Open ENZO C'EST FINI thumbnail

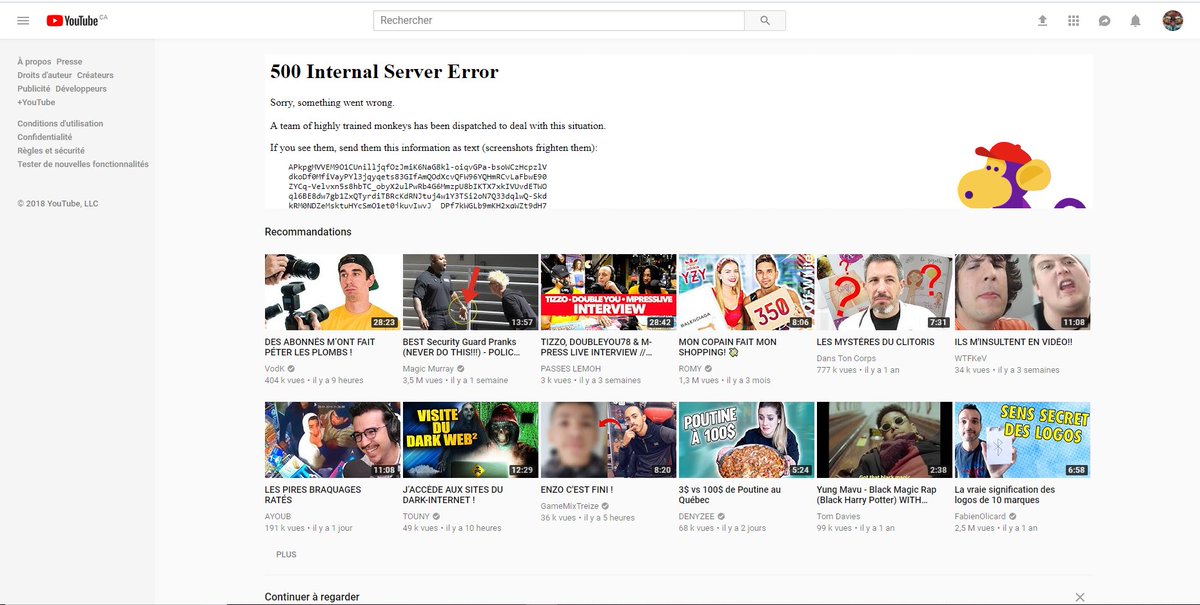click(x=609, y=440)
